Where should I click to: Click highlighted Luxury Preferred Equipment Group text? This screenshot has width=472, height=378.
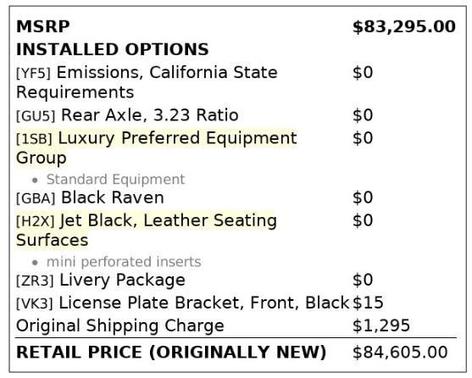[157, 147]
